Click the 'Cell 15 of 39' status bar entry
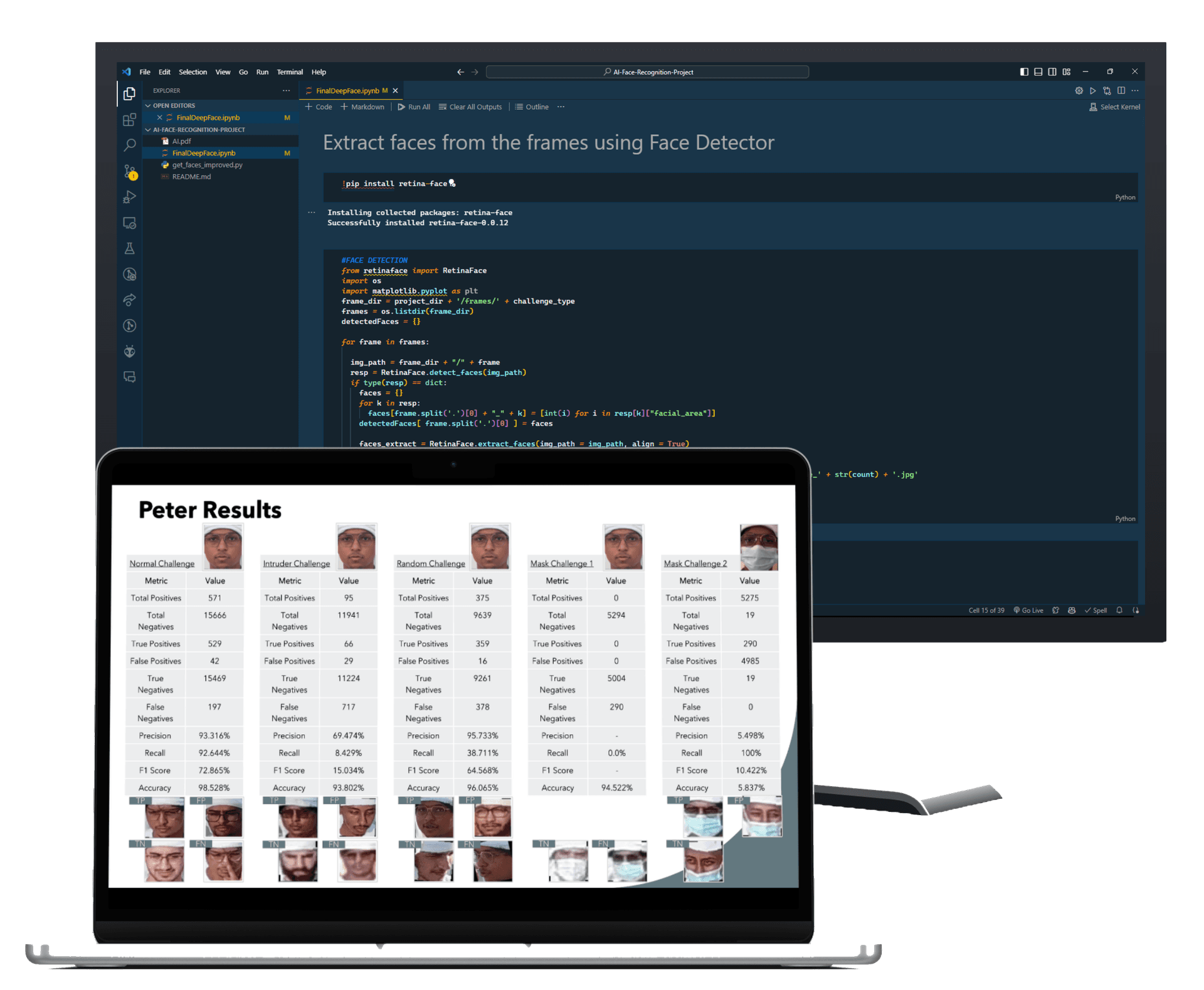 tap(986, 611)
